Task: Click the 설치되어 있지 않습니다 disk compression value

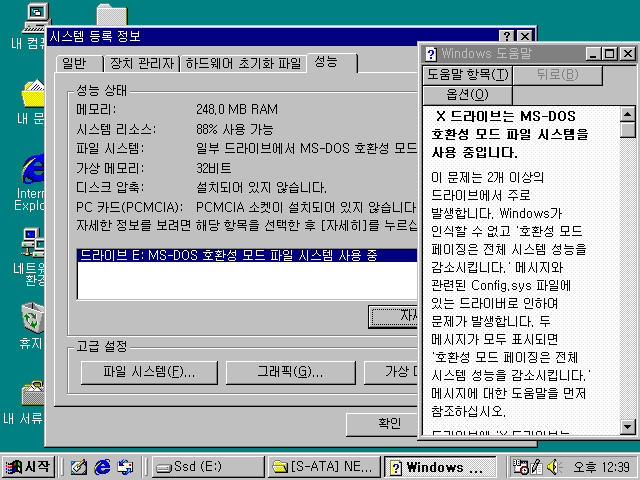Action: 261,188
